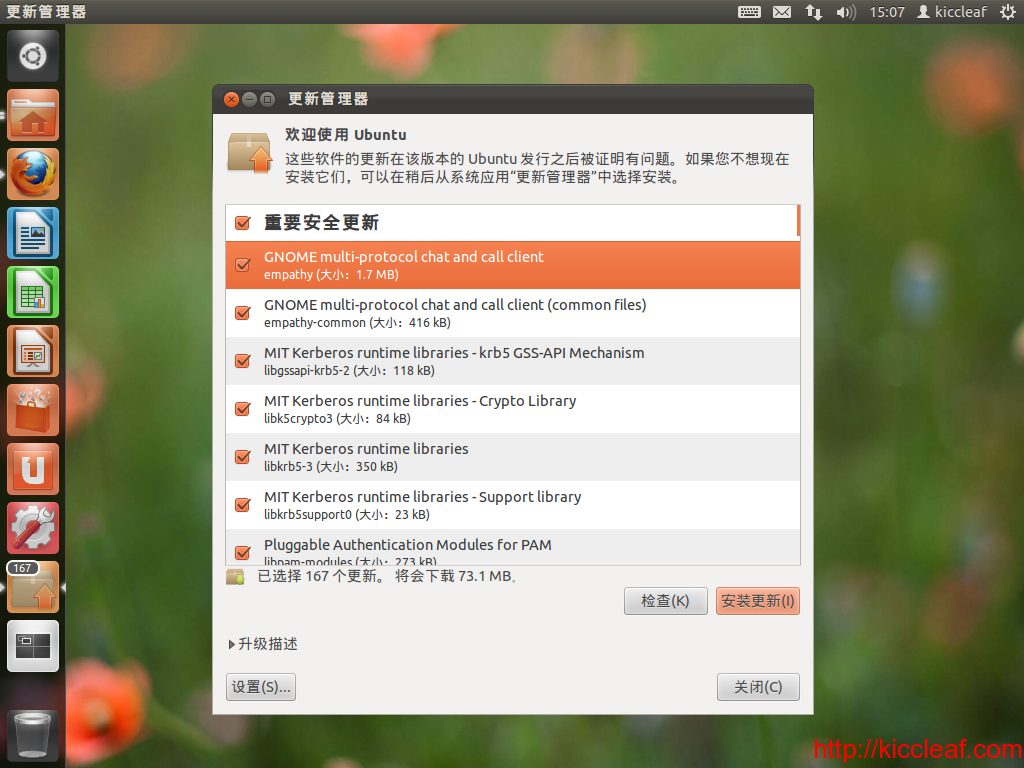This screenshot has width=1024, height=768.
Task: Click the 15:07 clock in panel
Action: 887,12
